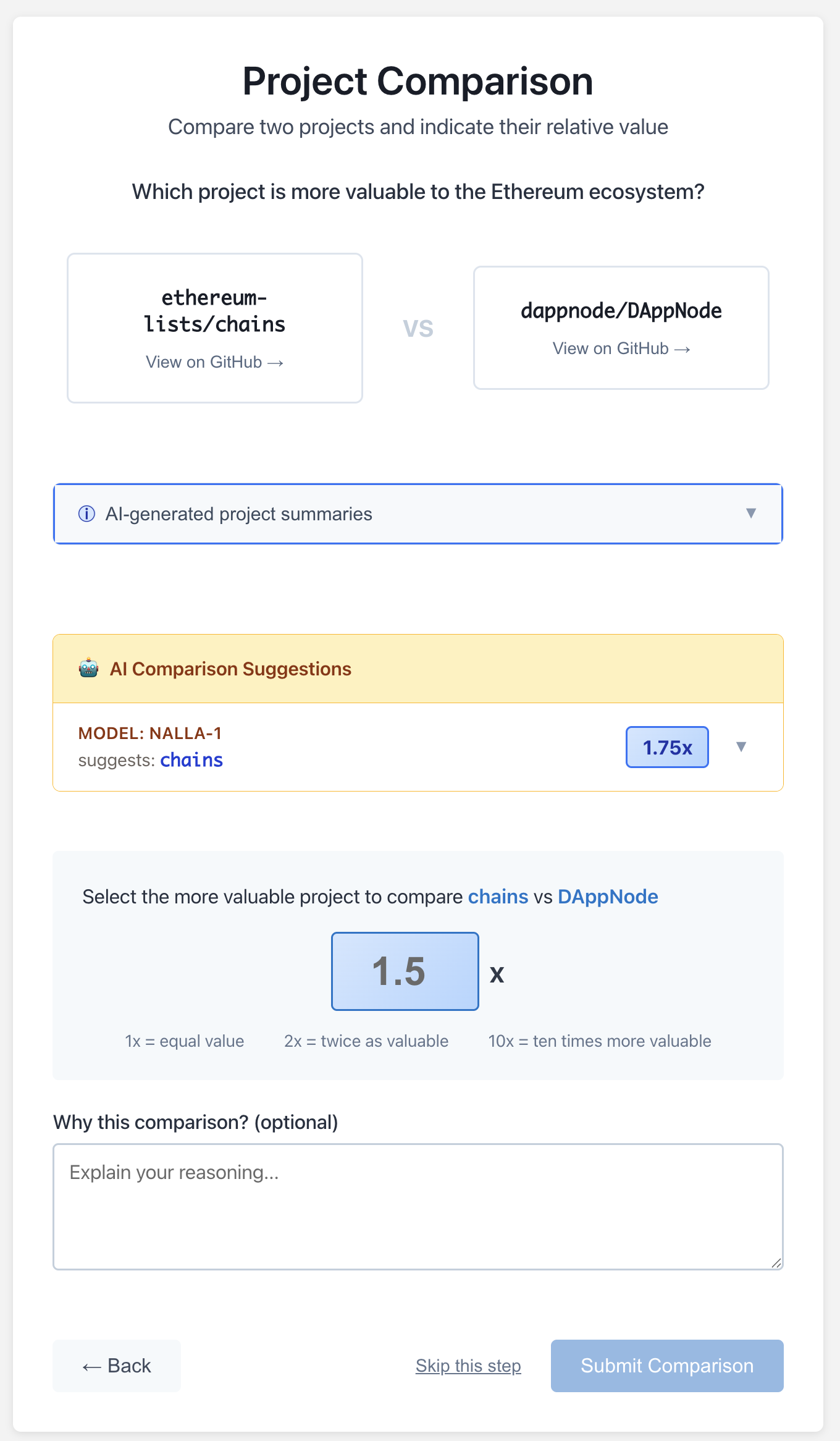Focus the 'Explain your reasoning' text area

click(x=418, y=1206)
